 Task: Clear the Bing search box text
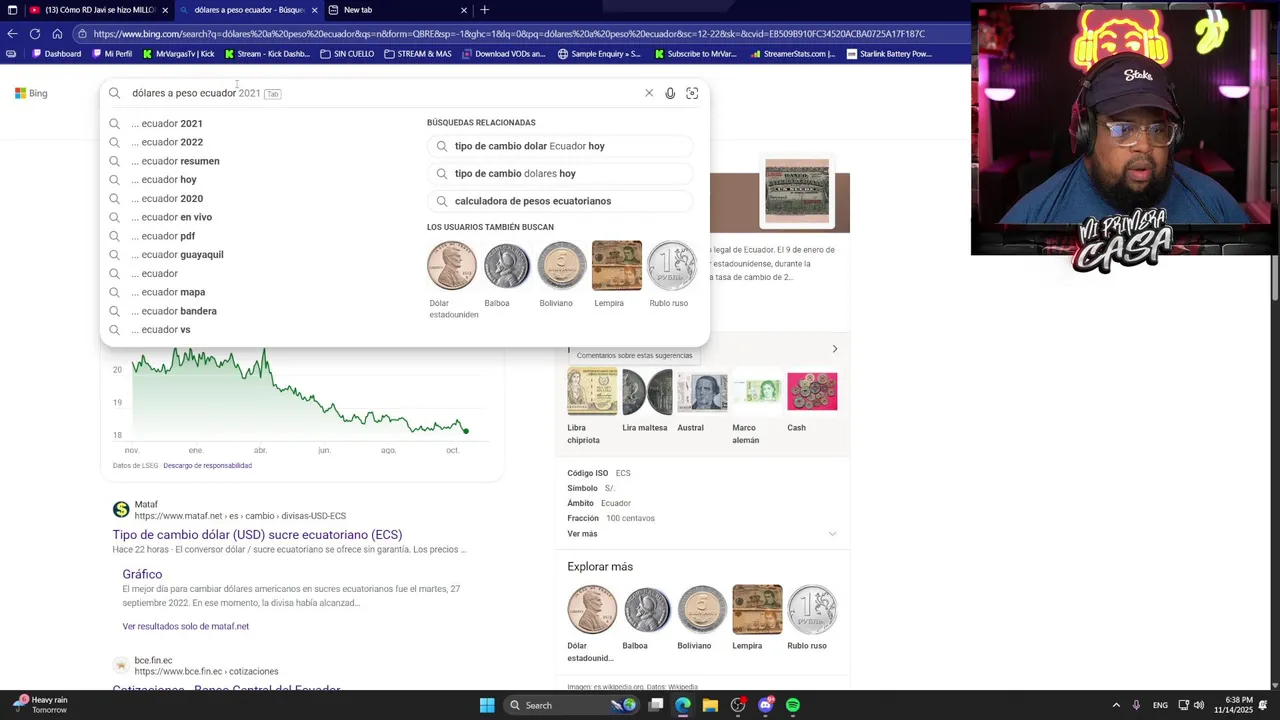[649, 93]
